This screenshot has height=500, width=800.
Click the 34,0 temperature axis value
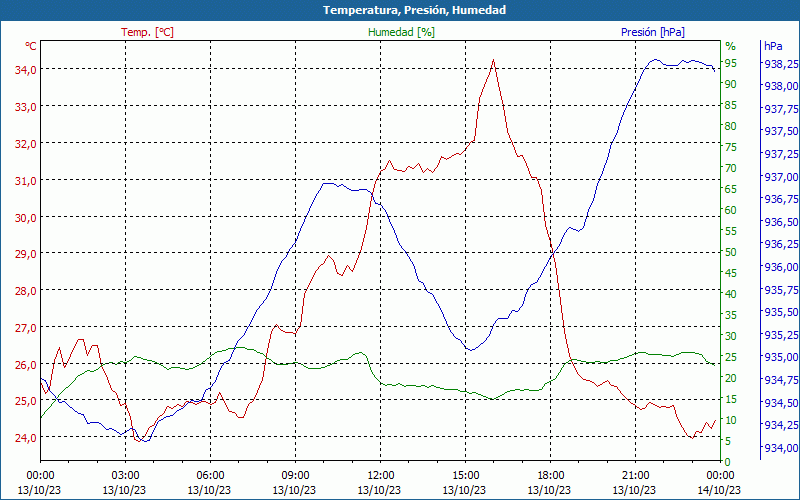pyautogui.click(x=26, y=70)
